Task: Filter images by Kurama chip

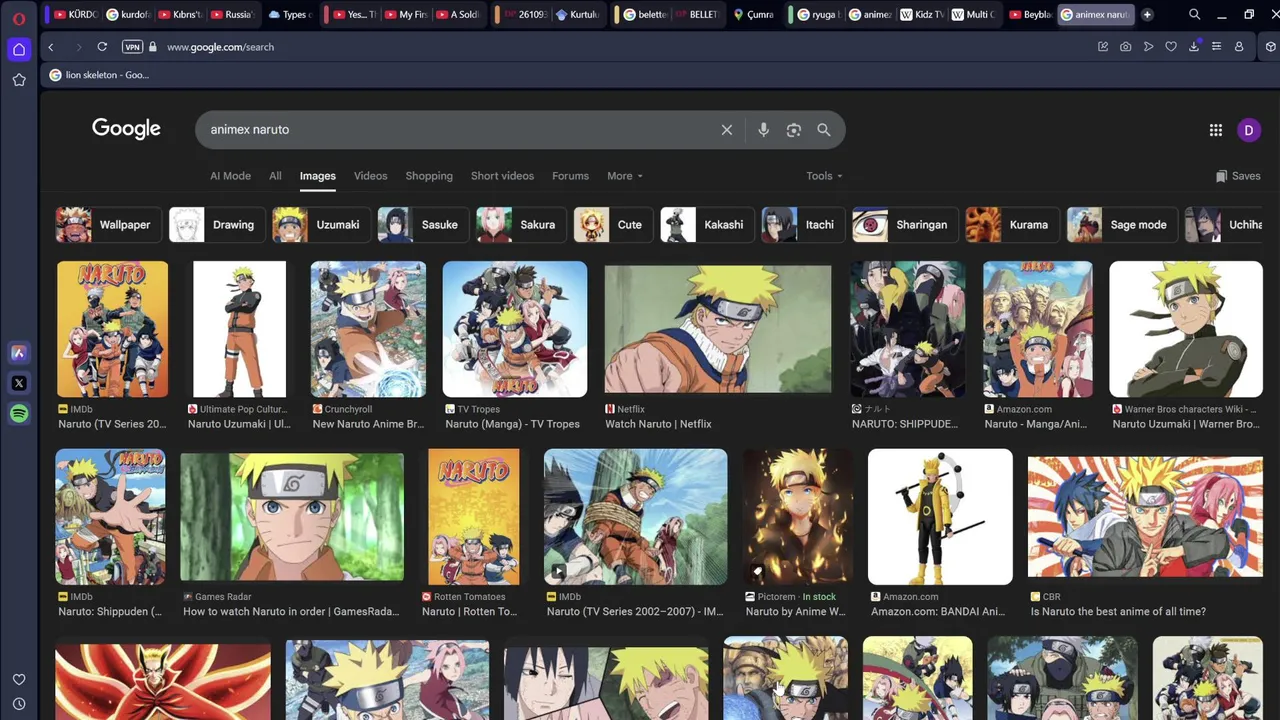Action: point(1013,225)
